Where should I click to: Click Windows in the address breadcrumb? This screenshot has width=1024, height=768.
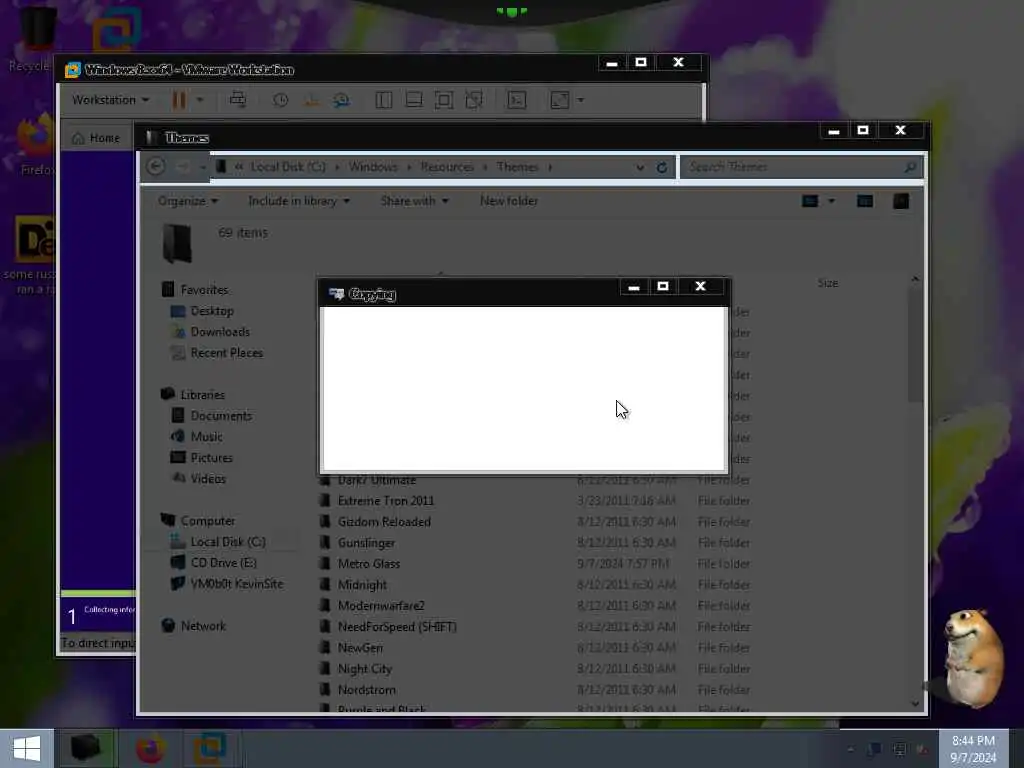[x=373, y=167]
